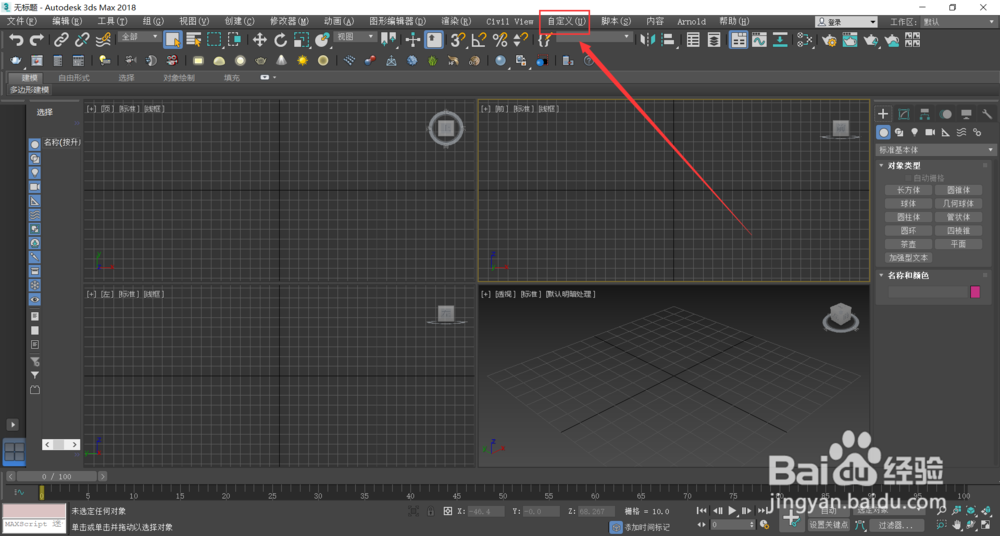The height and width of the screenshot is (536, 1000).
Task: Click the 茶壶 teapot button
Action: pos(908,244)
